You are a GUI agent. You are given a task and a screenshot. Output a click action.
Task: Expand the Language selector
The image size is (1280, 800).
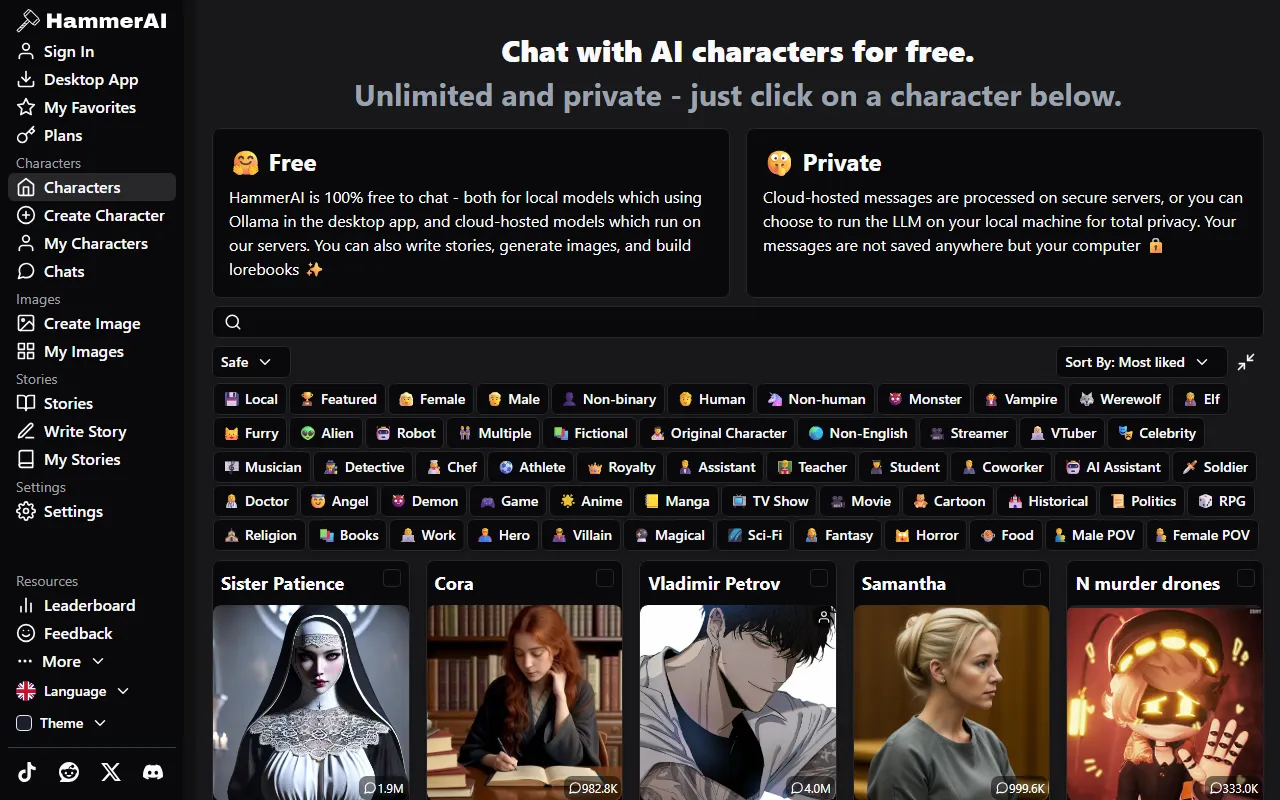pos(73,691)
